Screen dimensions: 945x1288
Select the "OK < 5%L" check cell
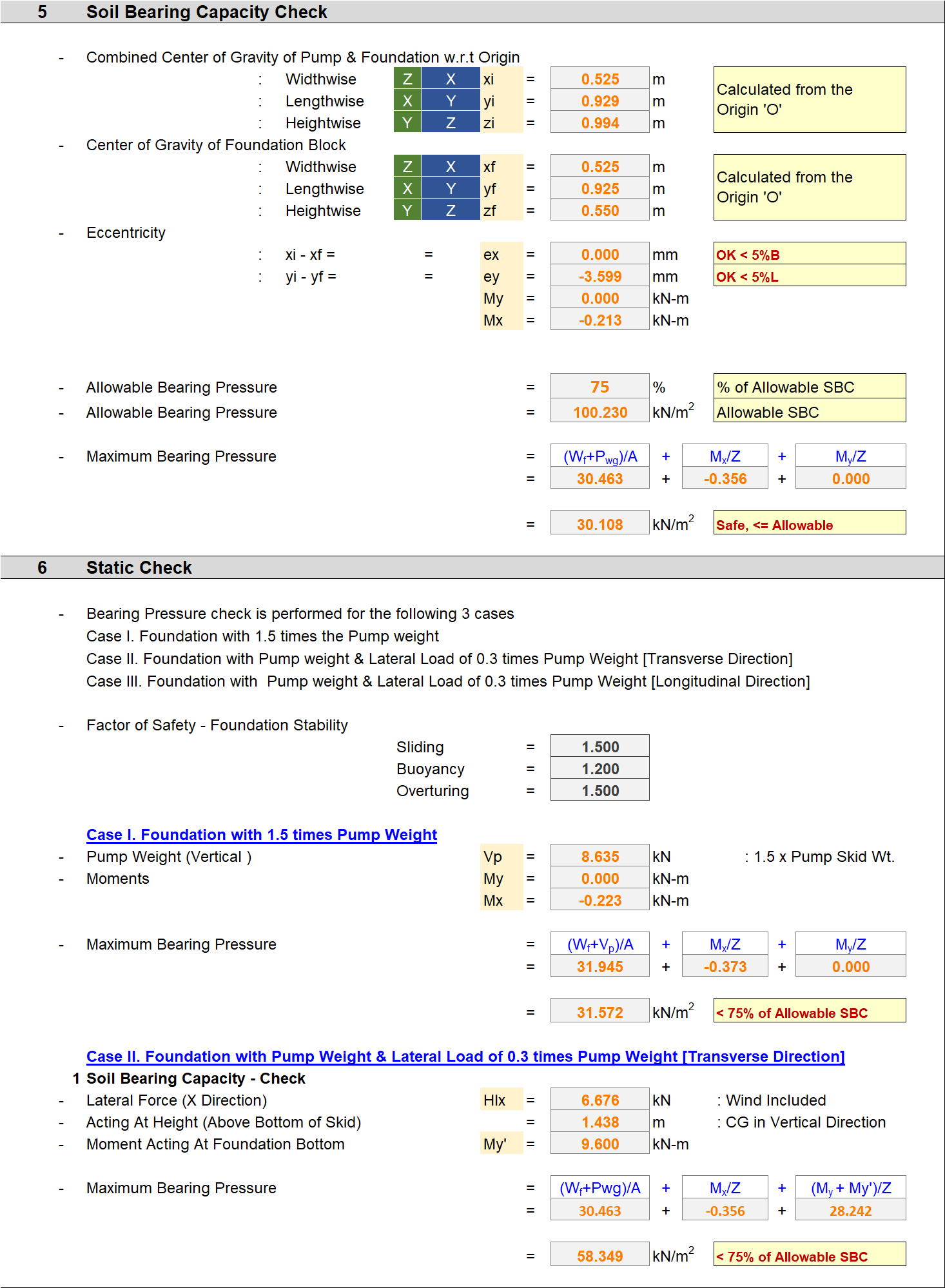(809, 277)
